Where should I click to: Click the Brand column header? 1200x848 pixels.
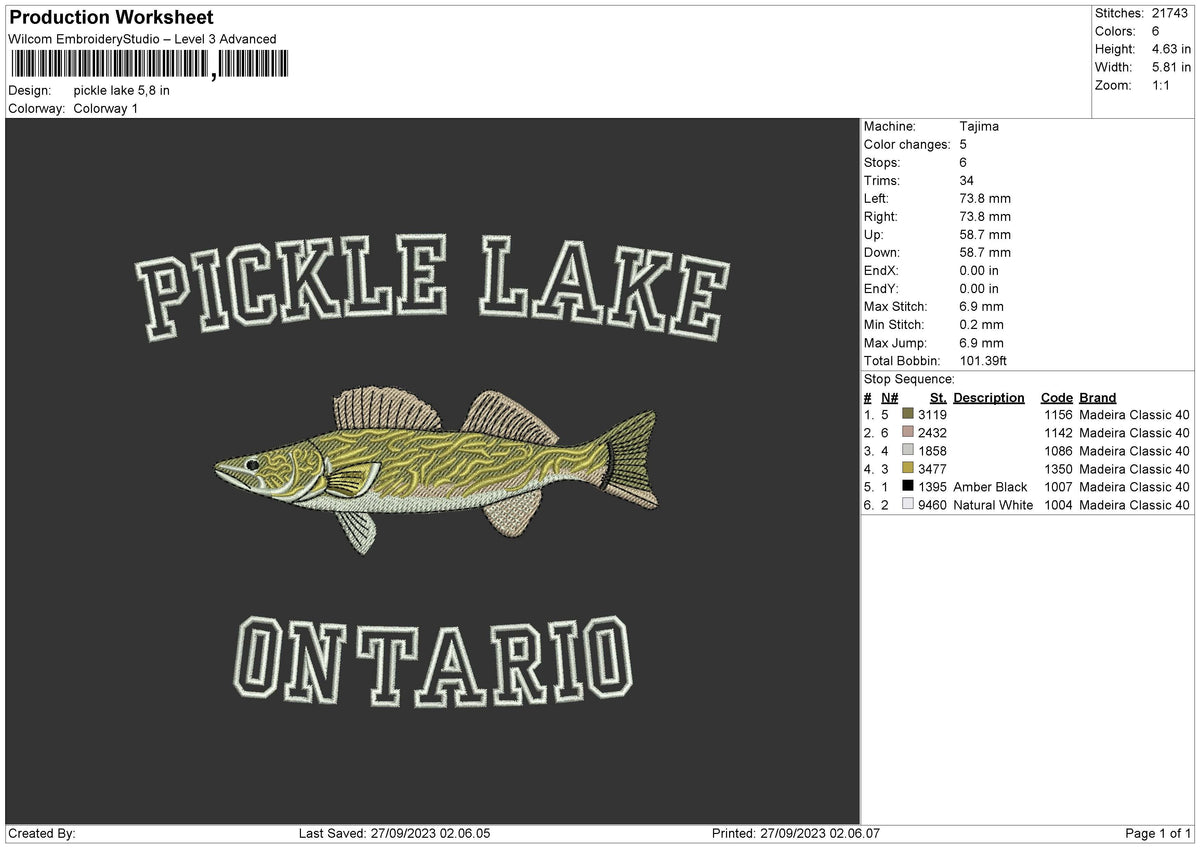(1096, 398)
